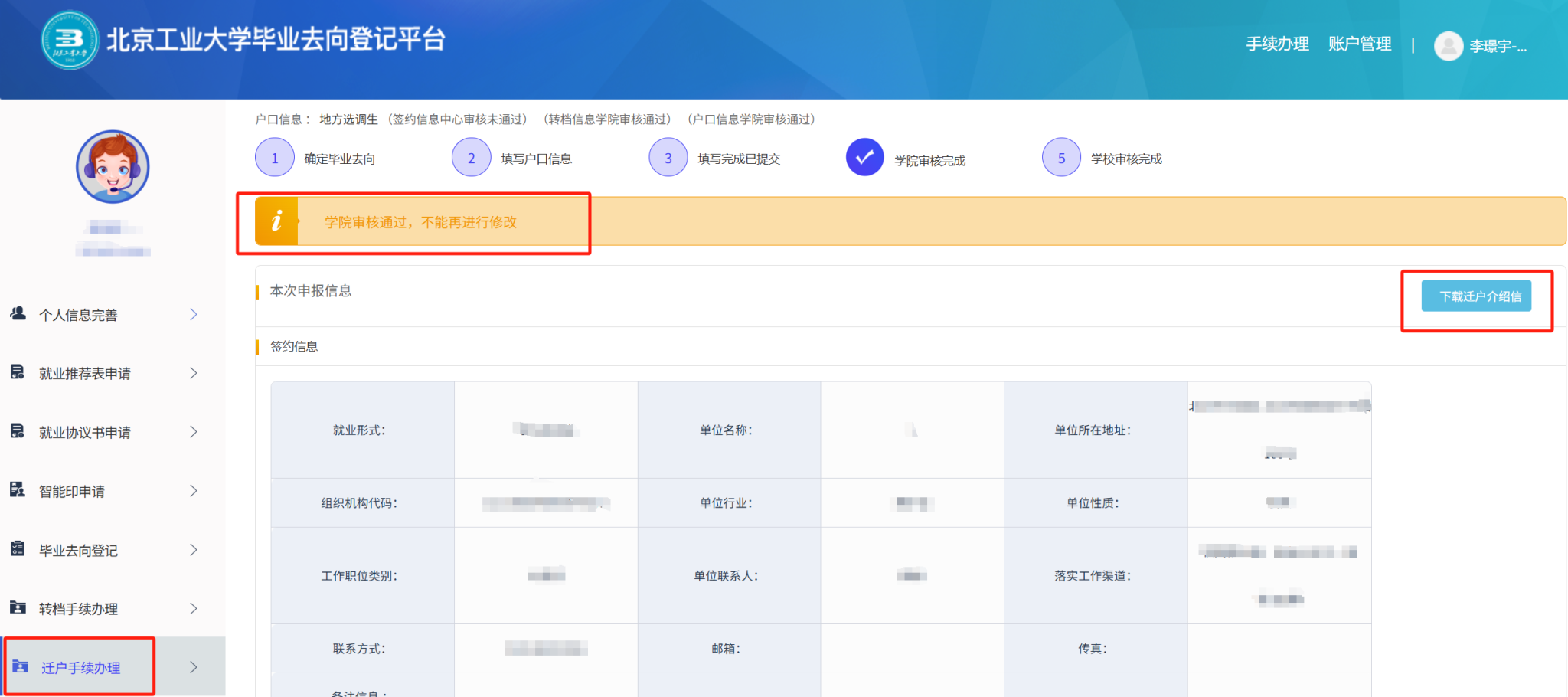
Task: Click the 个人信息完善 person icon
Action: point(18,314)
